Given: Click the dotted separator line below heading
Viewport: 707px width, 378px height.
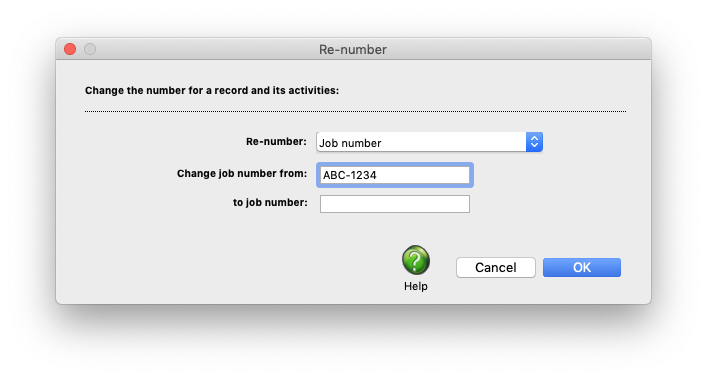Looking at the screenshot, I should tap(355, 111).
